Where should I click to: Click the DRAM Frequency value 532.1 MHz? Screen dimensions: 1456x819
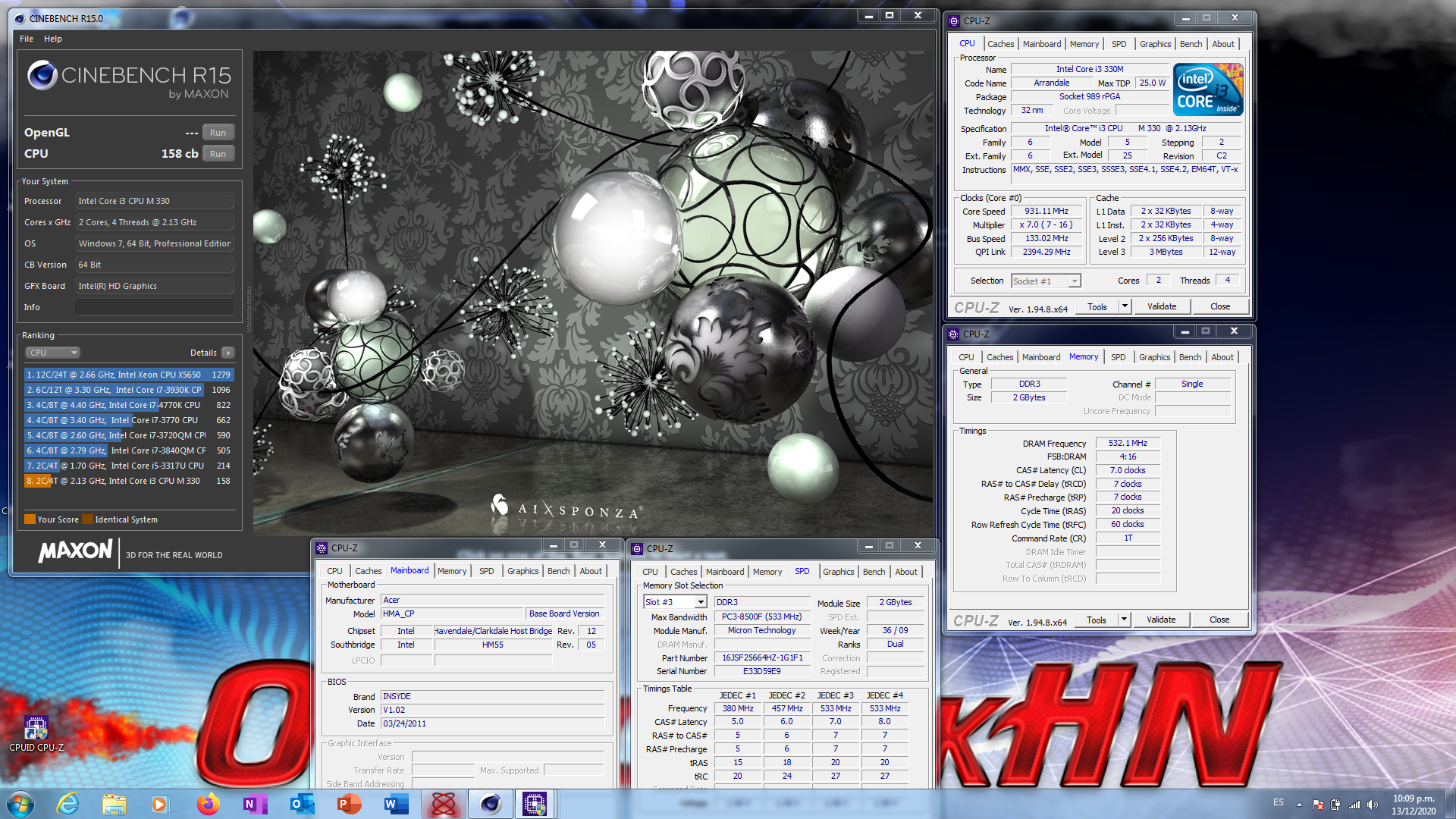(x=1128, y=443)
